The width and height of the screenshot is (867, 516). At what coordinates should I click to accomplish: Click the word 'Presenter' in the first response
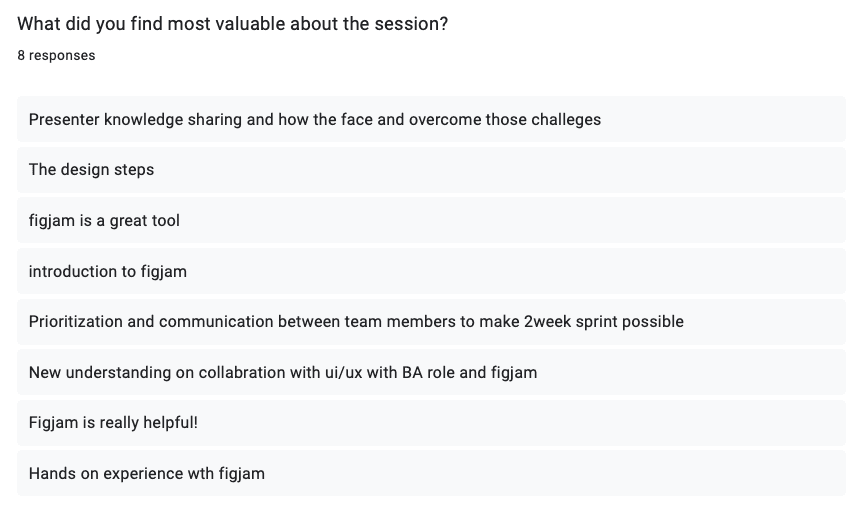64,119
